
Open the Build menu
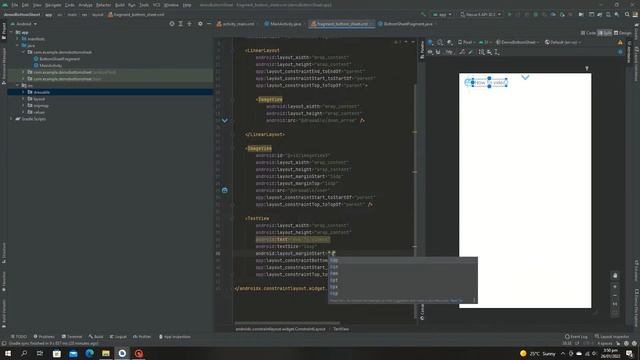pyautogui.click(x=120, y=5)
